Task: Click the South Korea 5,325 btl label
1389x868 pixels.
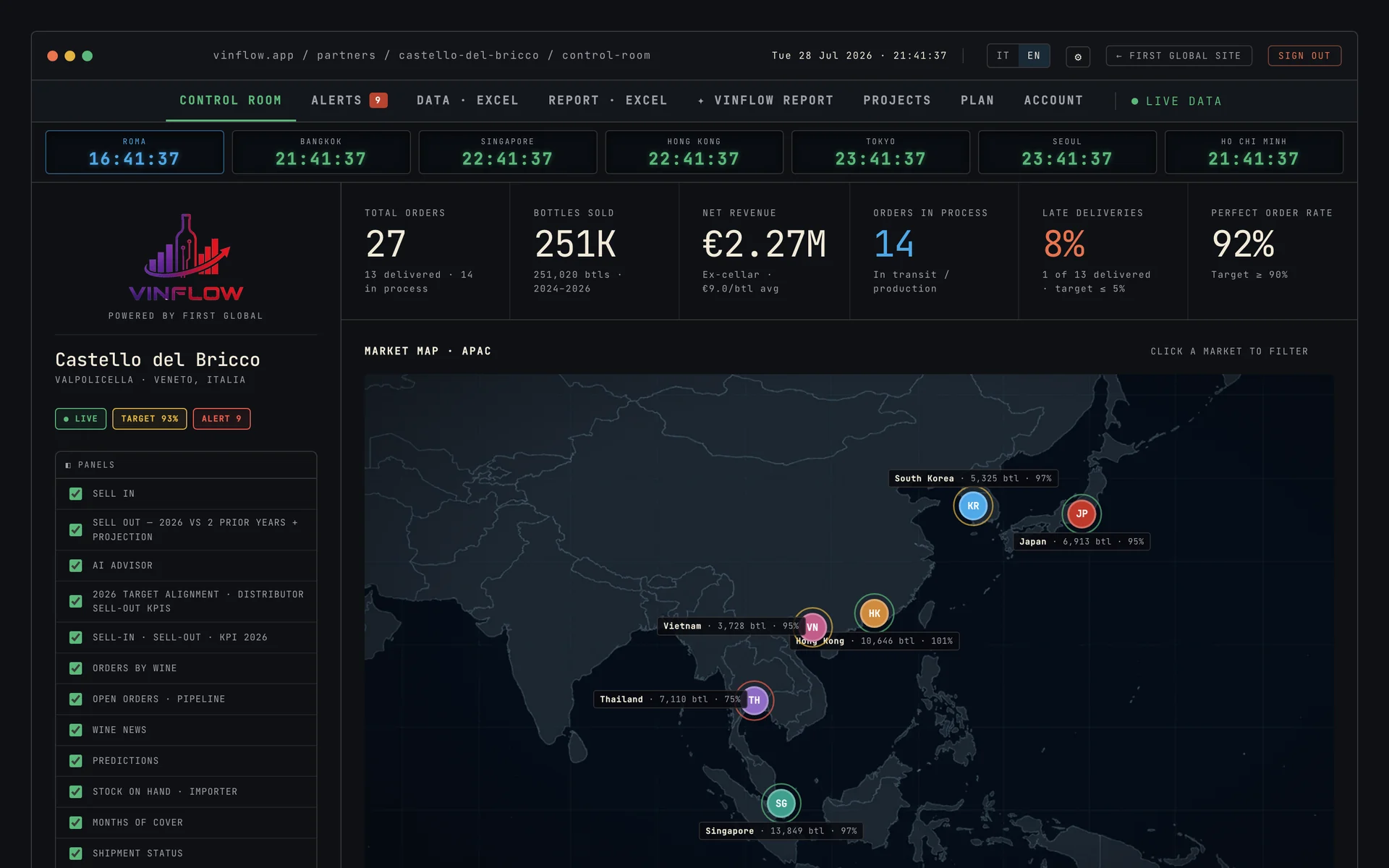Action: click(973, 478)
